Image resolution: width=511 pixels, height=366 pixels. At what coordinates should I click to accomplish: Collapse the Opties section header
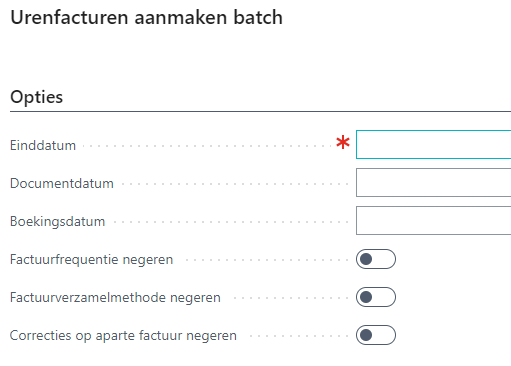pos(37,97)
